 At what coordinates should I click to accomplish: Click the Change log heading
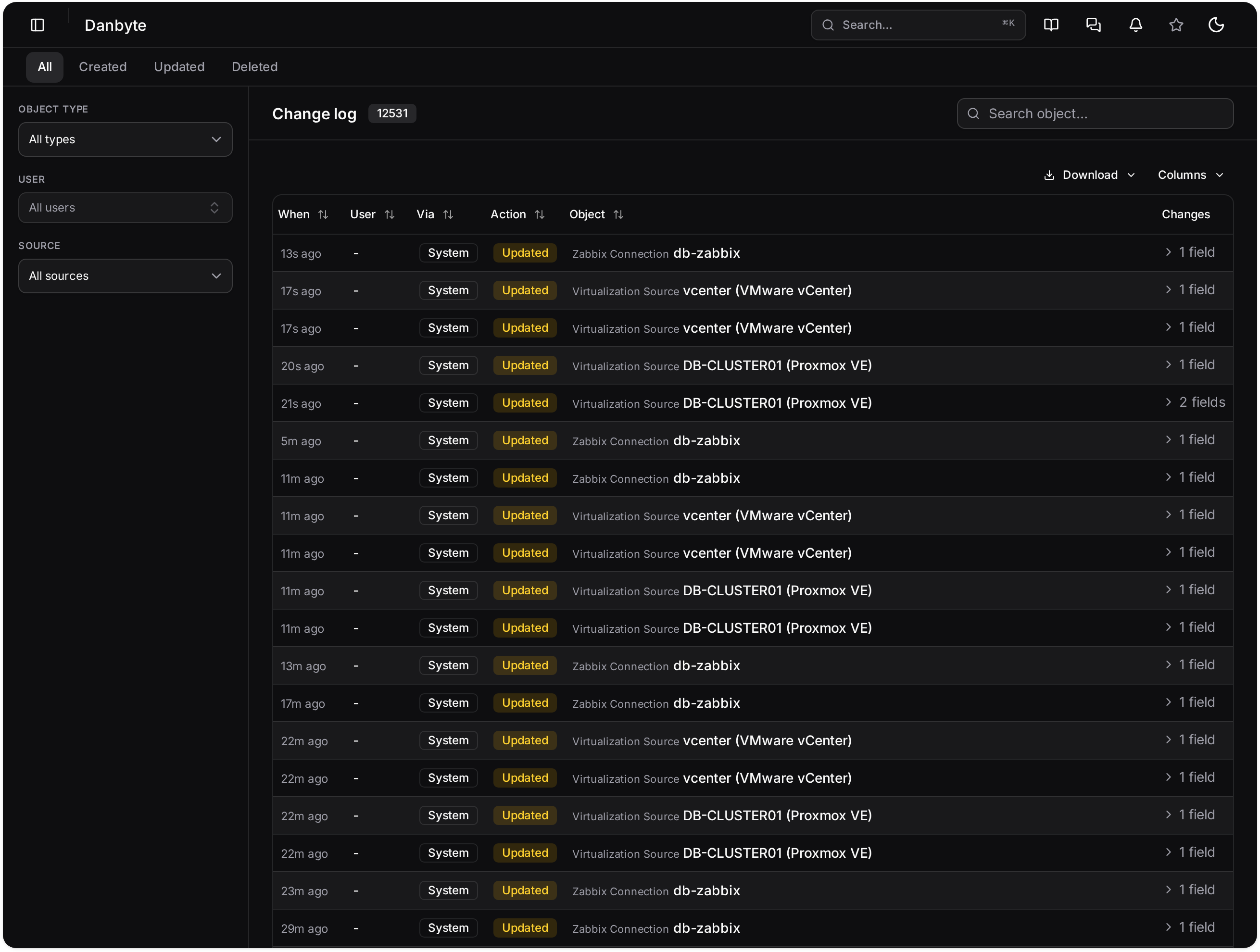pyautogui.click(x=314, y=114)
